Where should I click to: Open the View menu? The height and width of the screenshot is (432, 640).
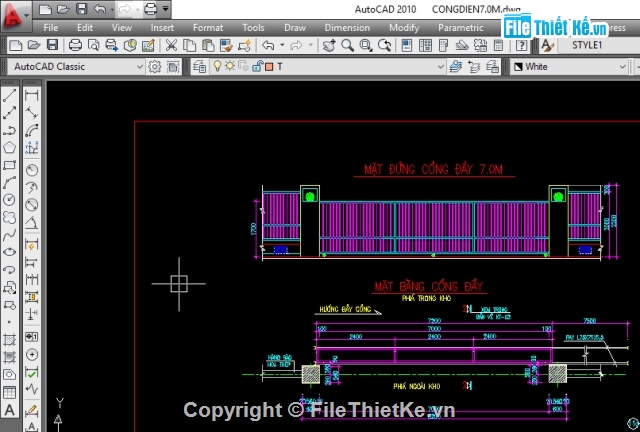(122, 27)
